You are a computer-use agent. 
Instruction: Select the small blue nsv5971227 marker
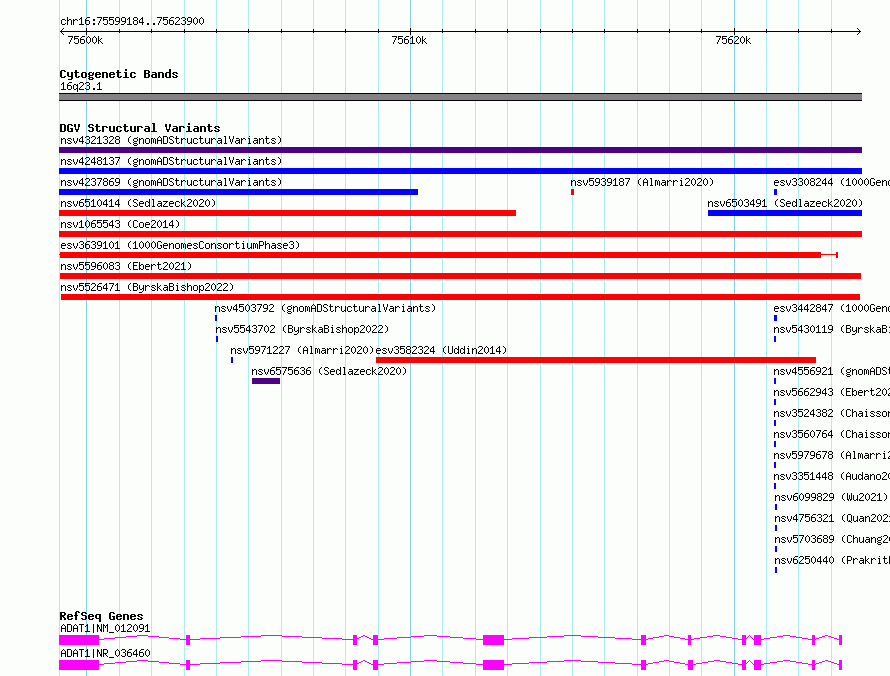[x=232, y=360]
